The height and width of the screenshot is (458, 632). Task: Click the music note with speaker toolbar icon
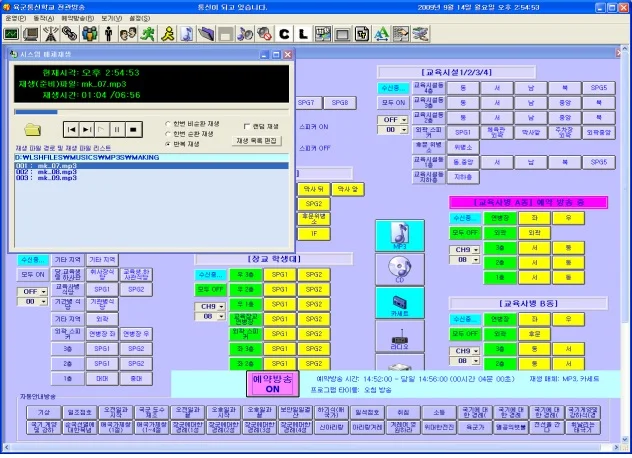pyautogui.click(x=245, y=34)
